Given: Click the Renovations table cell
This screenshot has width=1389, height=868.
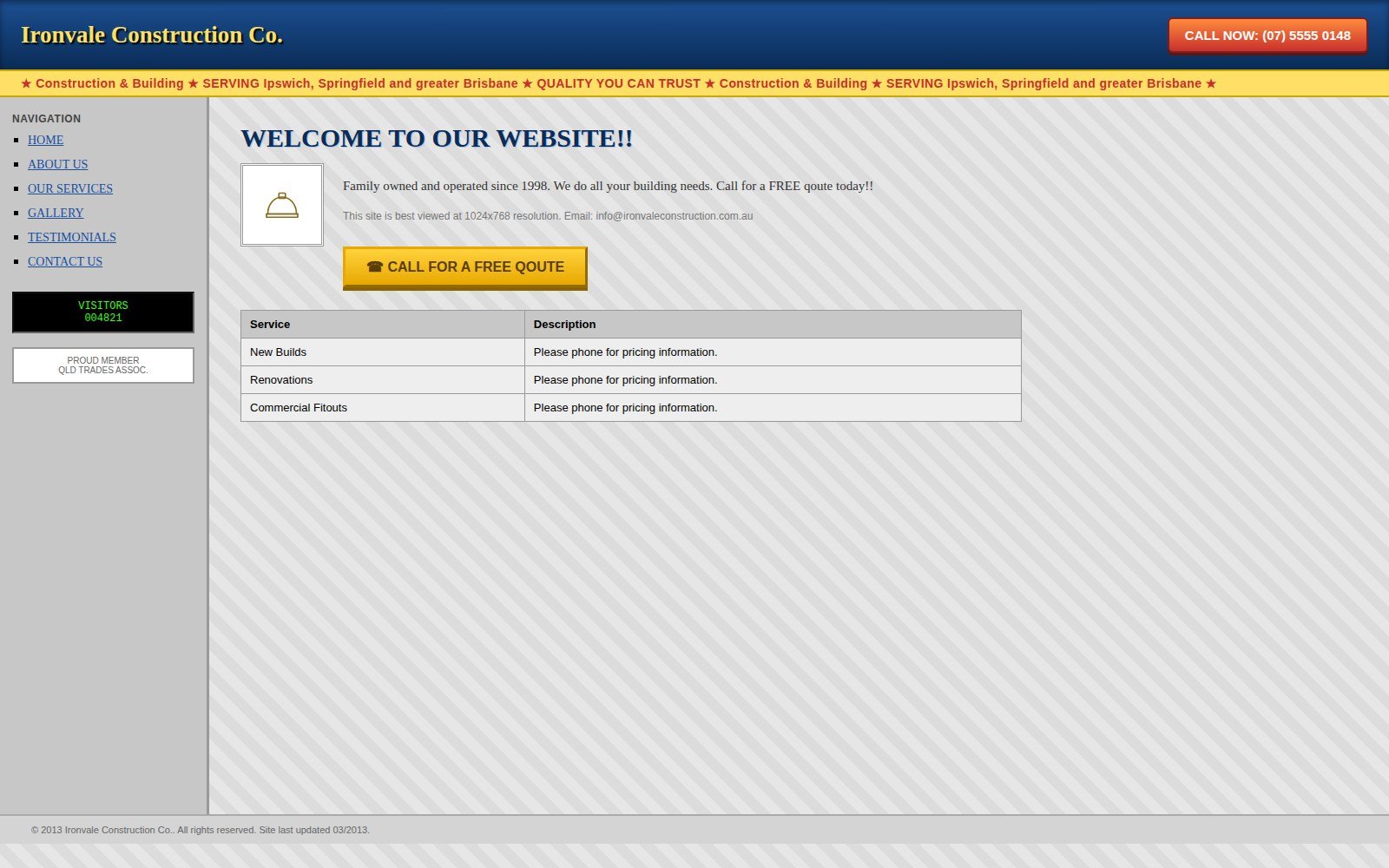Looking at the screenshot, I should [x=383, y=380].
